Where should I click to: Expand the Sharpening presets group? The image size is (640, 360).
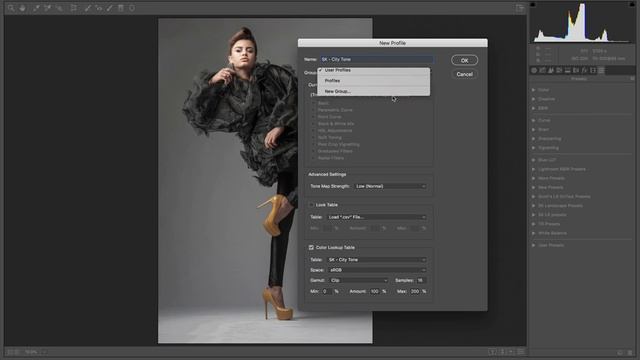[533, 139]
